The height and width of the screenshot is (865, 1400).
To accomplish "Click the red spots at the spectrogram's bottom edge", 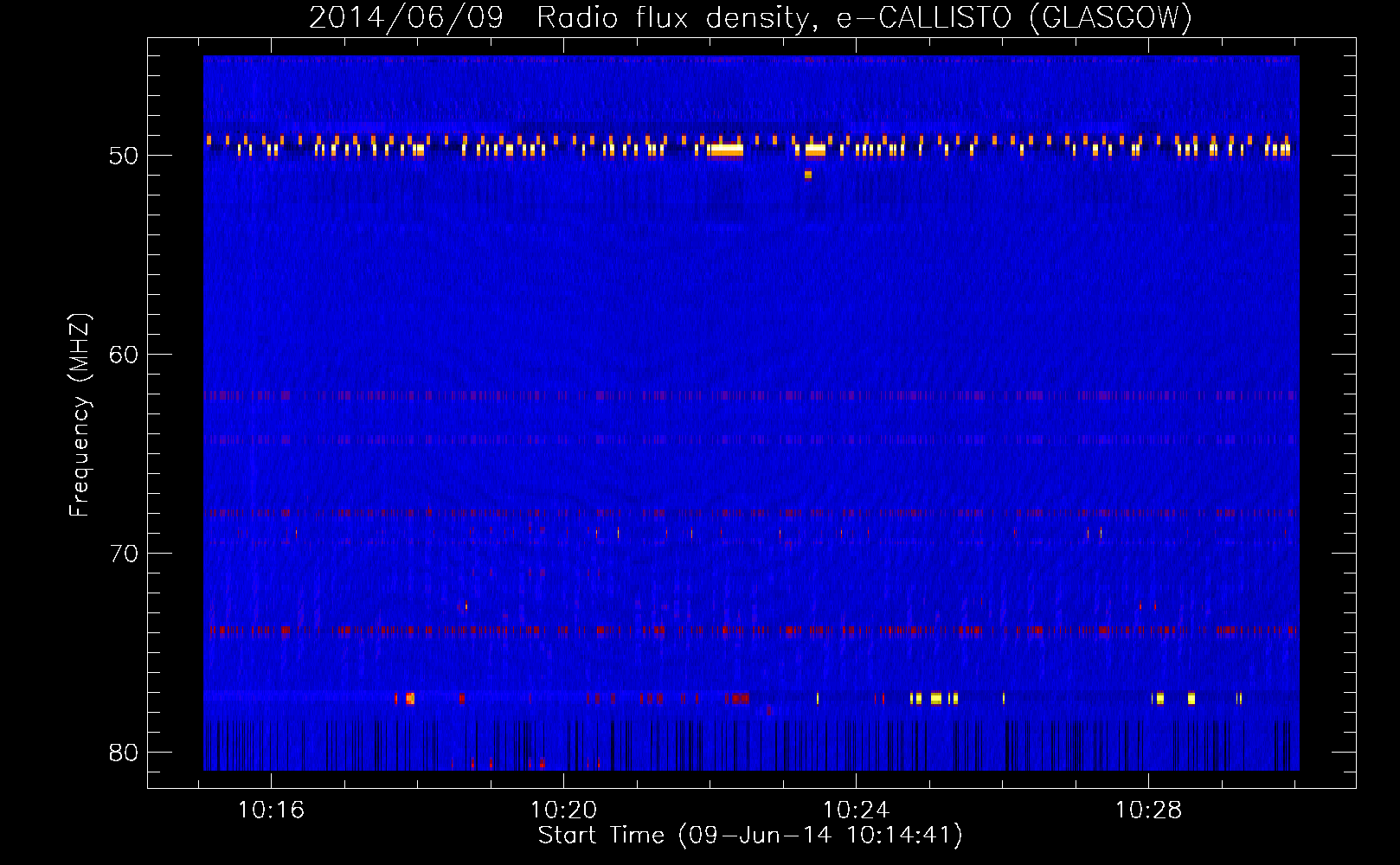I will click(541, 765).
